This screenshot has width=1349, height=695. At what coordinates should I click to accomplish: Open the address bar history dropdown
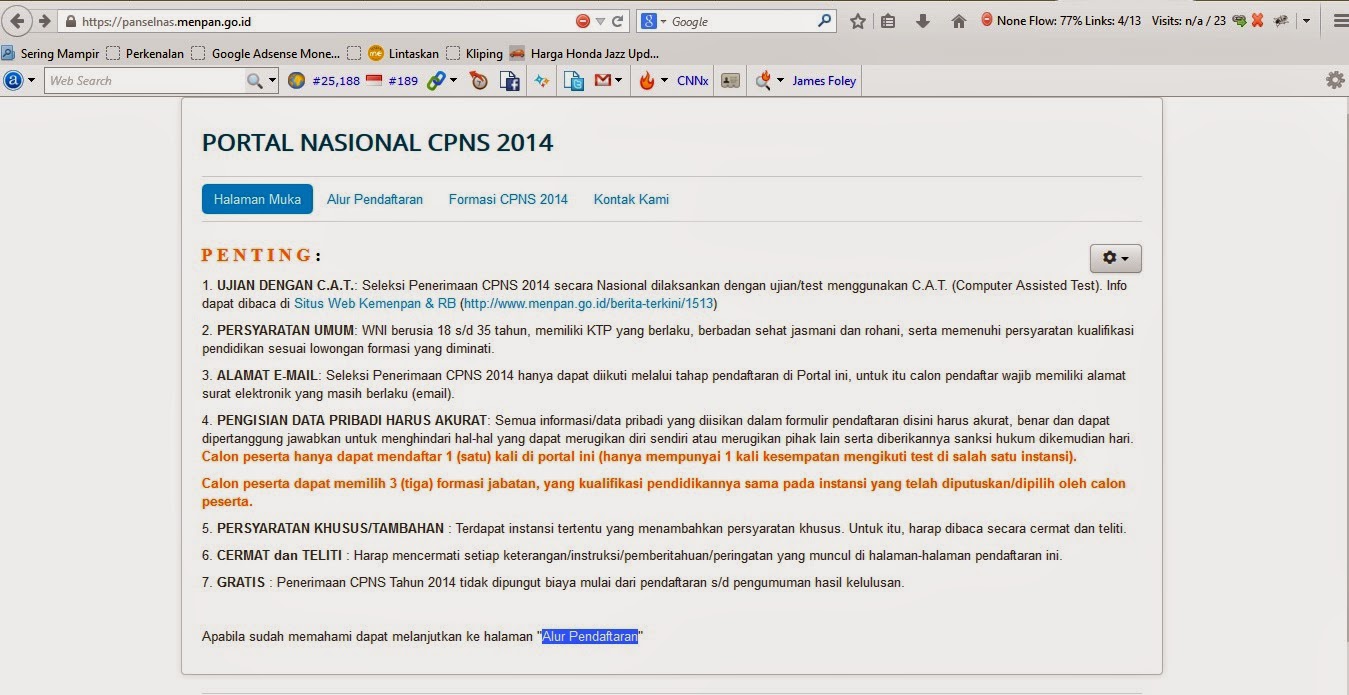coord(600,21)
